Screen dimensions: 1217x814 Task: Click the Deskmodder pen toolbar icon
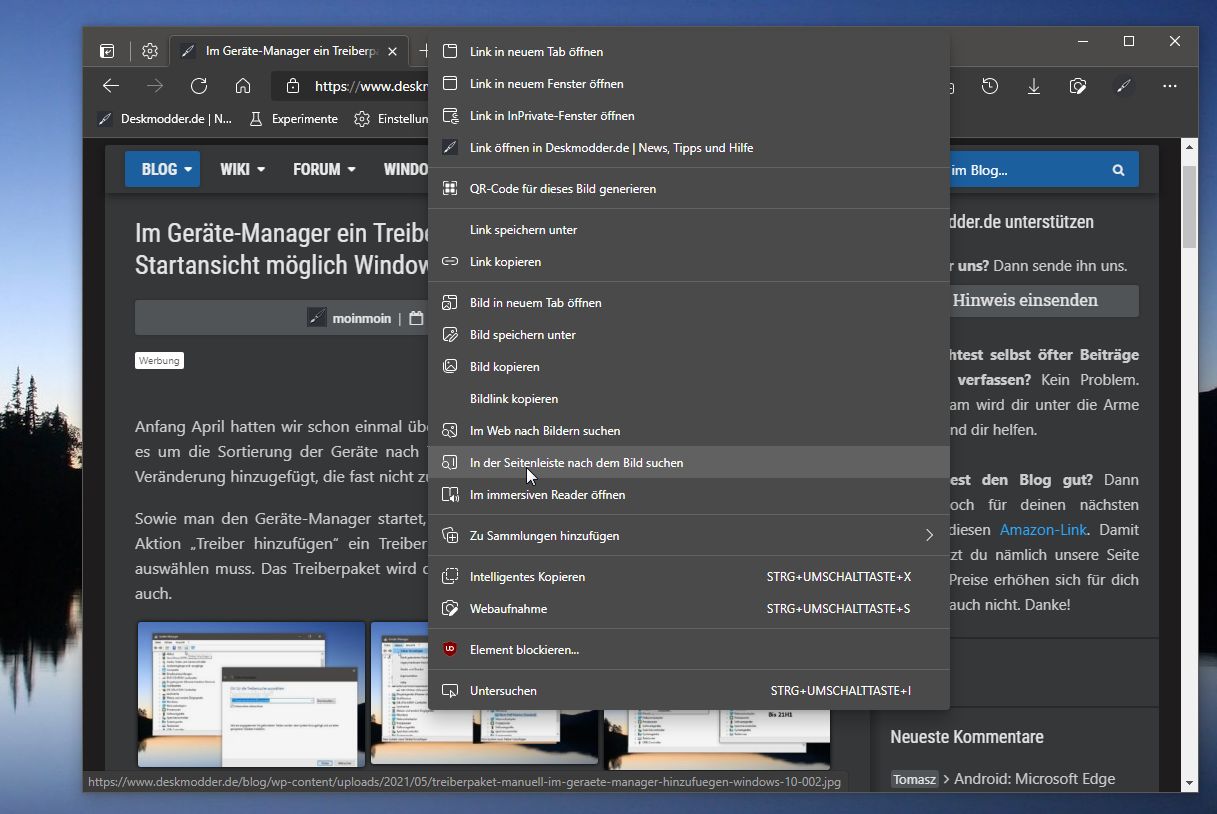[1123, 86]
